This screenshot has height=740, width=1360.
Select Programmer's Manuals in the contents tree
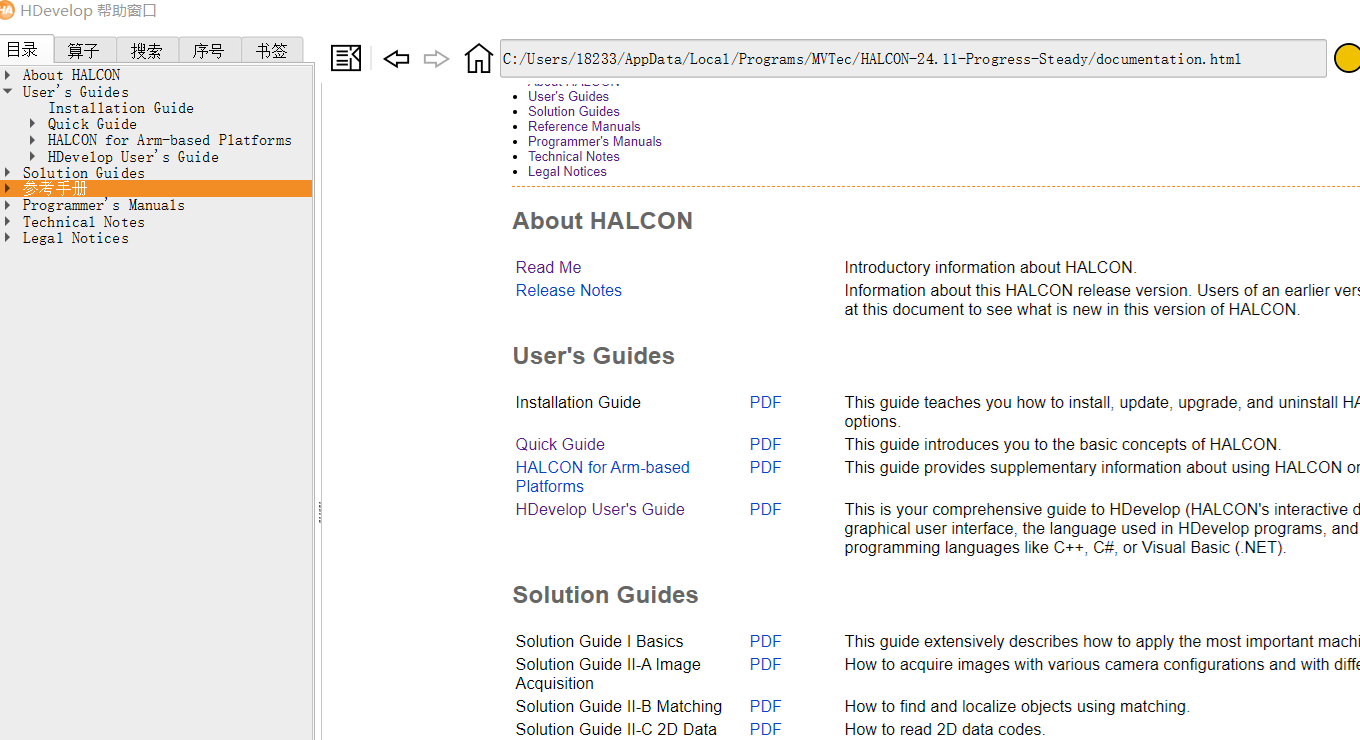pyautogui.click(x=104, y=205)
